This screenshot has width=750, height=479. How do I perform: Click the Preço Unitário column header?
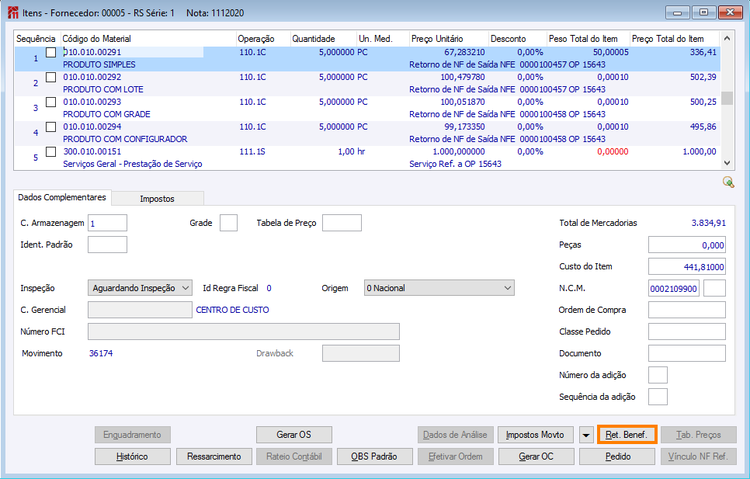[x=449, y=39]
